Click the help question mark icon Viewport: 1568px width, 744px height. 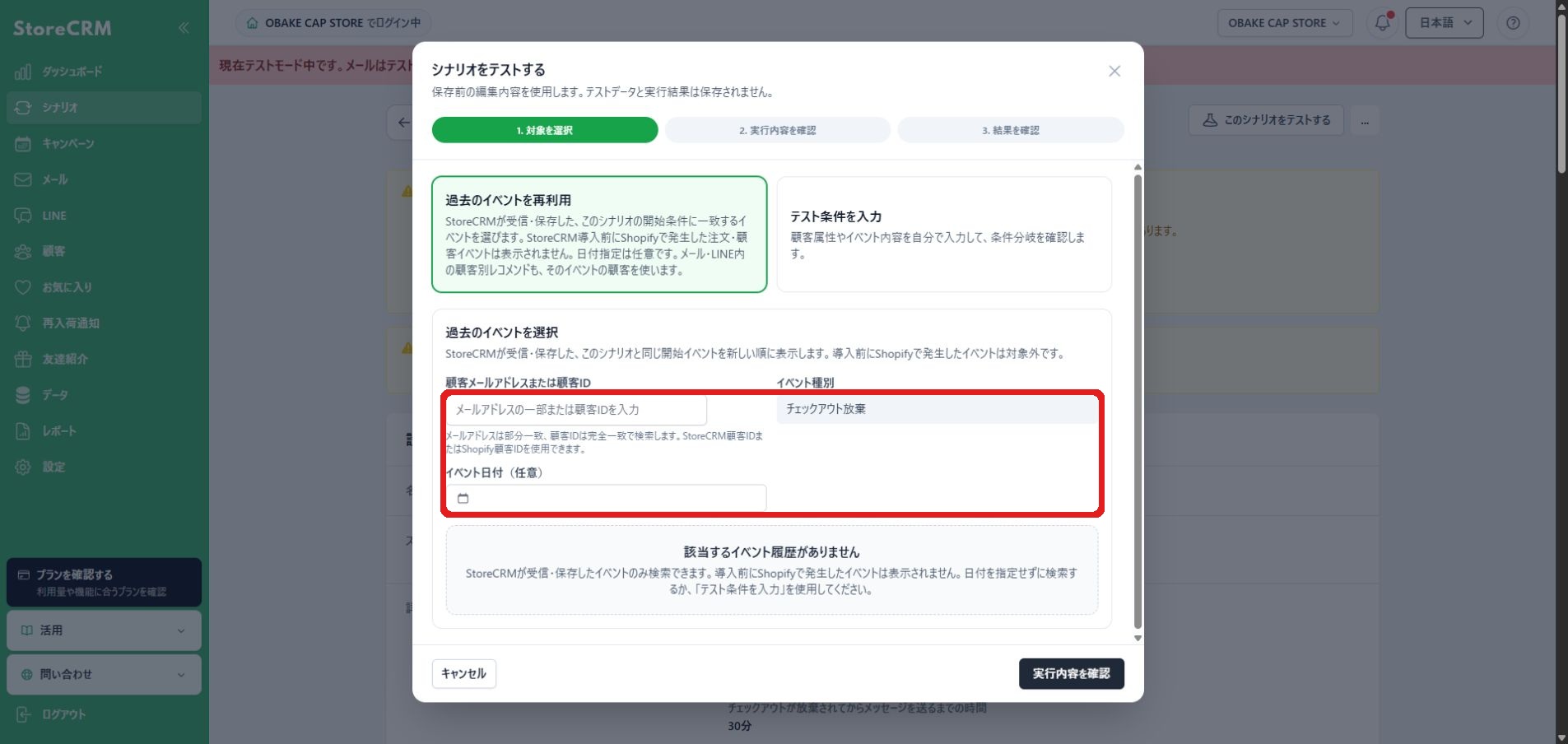1513,23
